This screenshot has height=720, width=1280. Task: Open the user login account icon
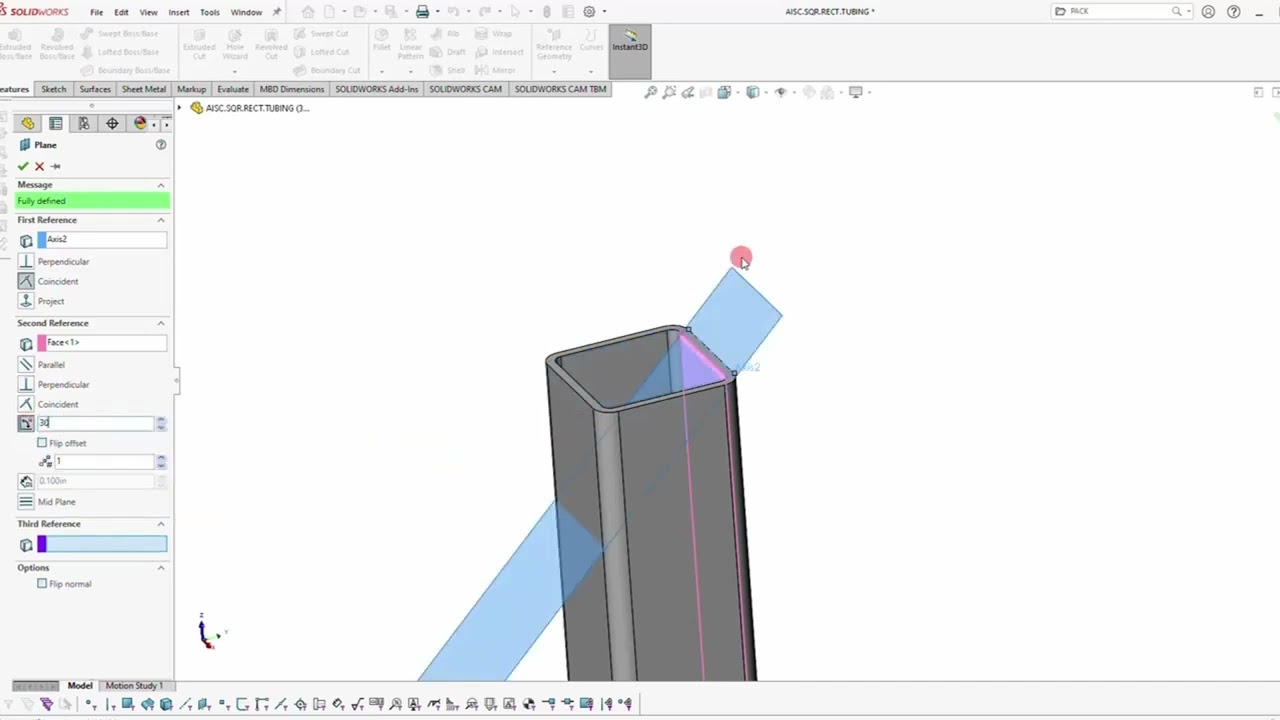(1208, 12)
